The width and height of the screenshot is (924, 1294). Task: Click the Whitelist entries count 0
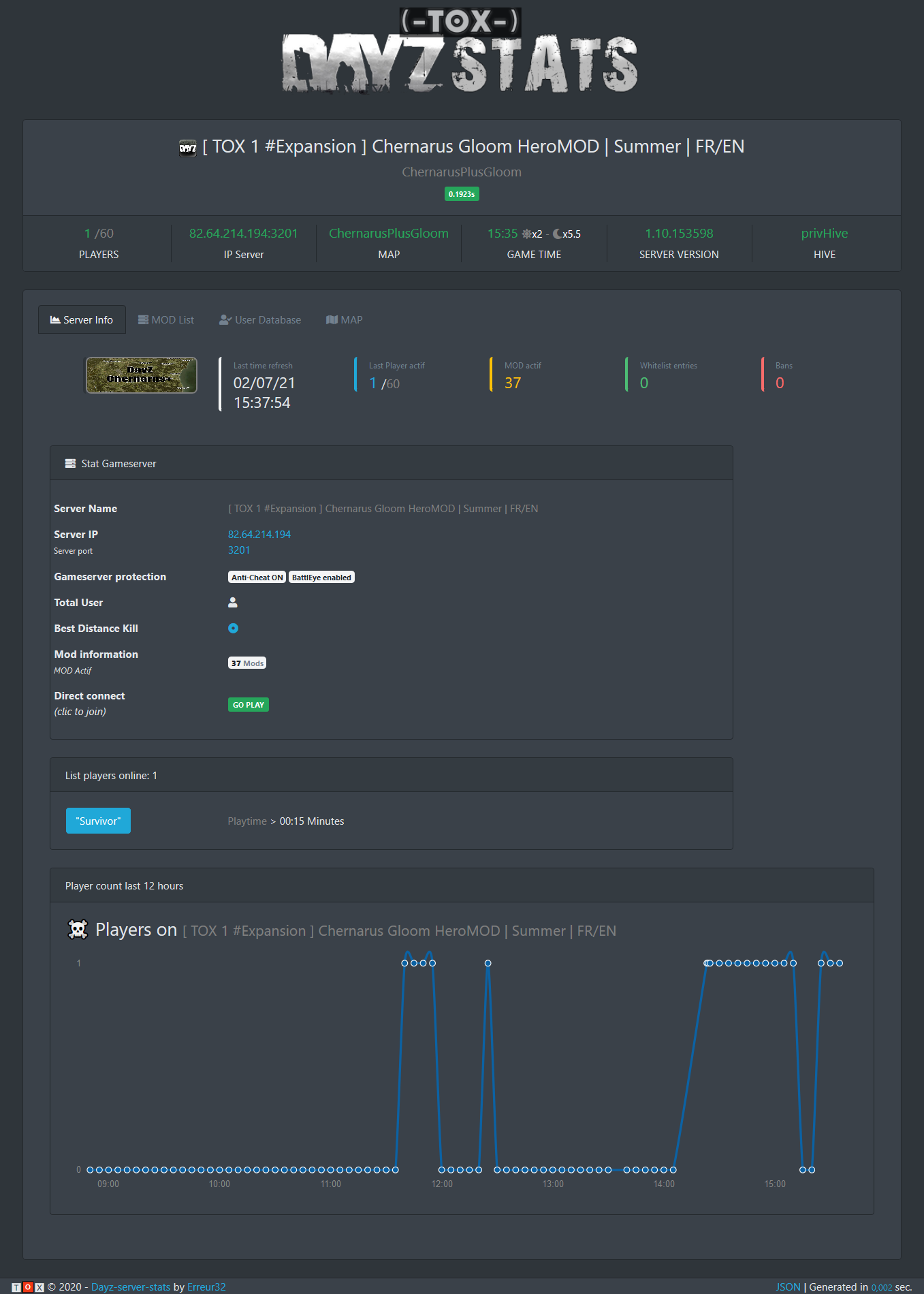(x=644, y=383)
